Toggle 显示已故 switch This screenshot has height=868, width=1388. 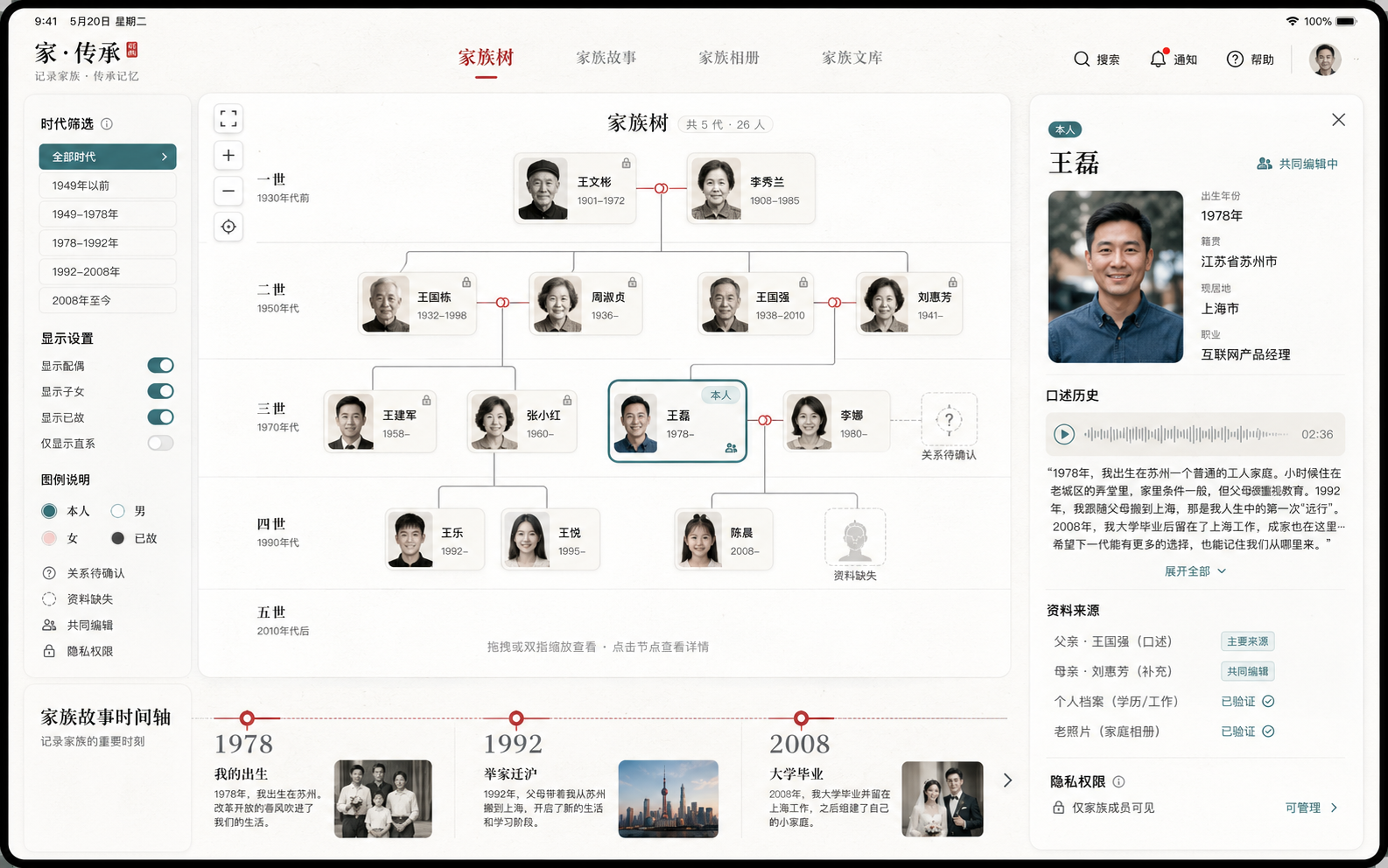tap(160, 417)
